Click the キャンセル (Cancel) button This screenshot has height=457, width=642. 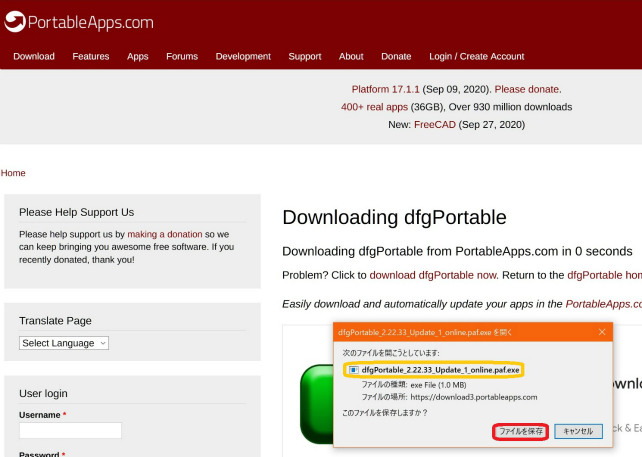(578, 431)
